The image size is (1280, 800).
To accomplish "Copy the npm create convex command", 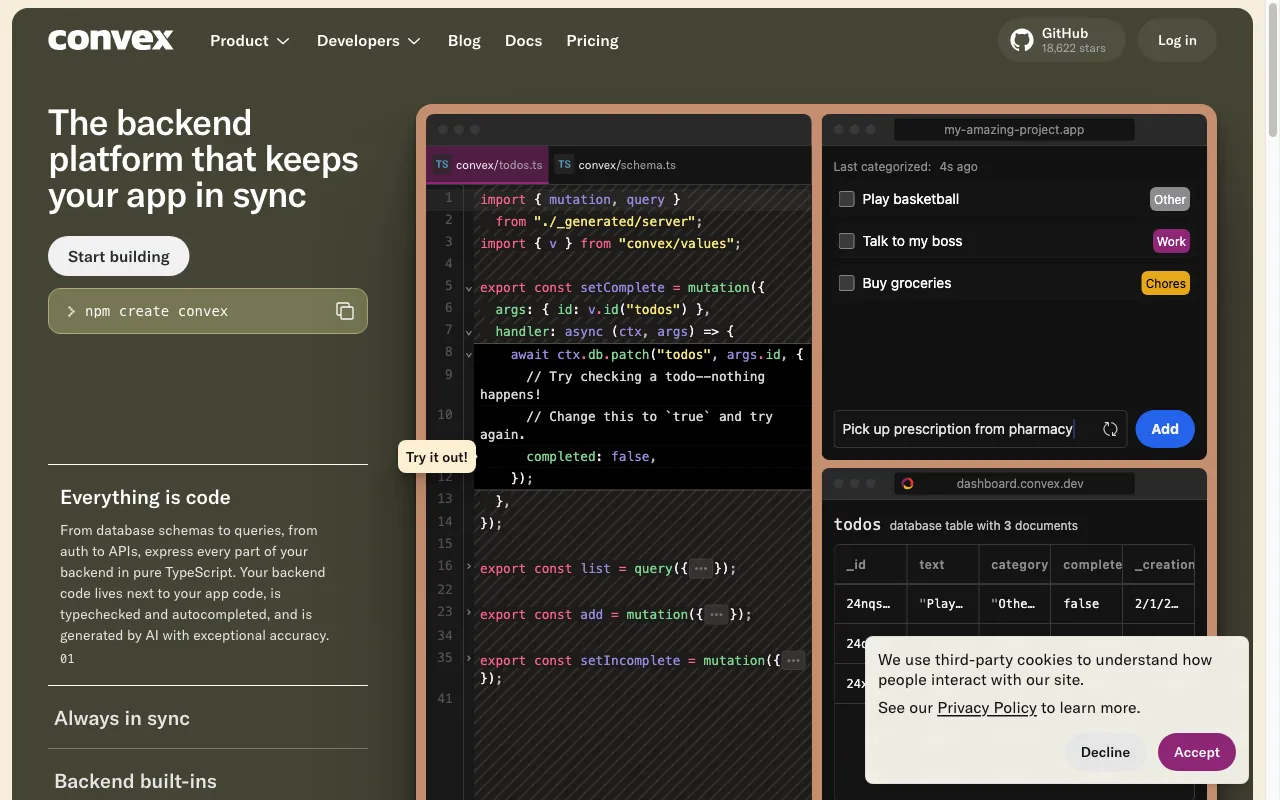I will (x=345, y=311).
